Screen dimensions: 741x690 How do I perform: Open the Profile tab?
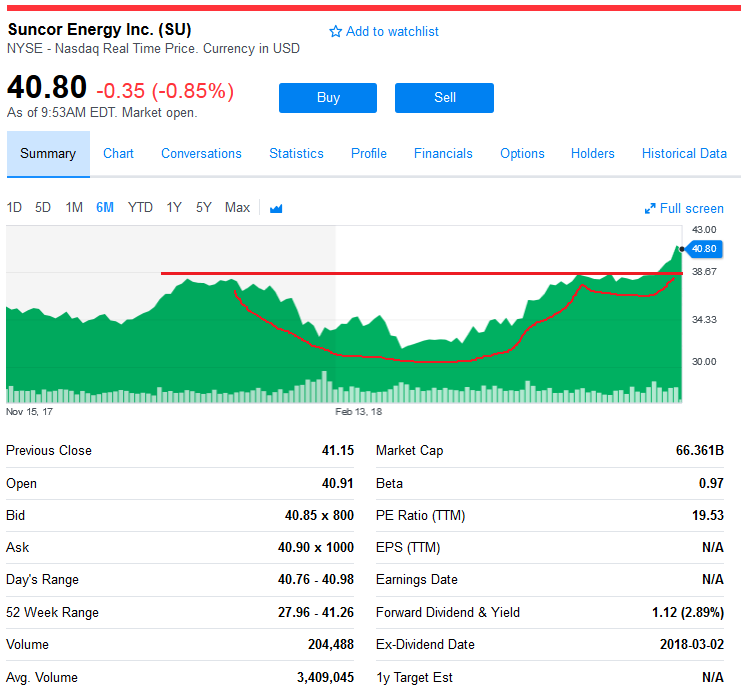click(369, 154)
